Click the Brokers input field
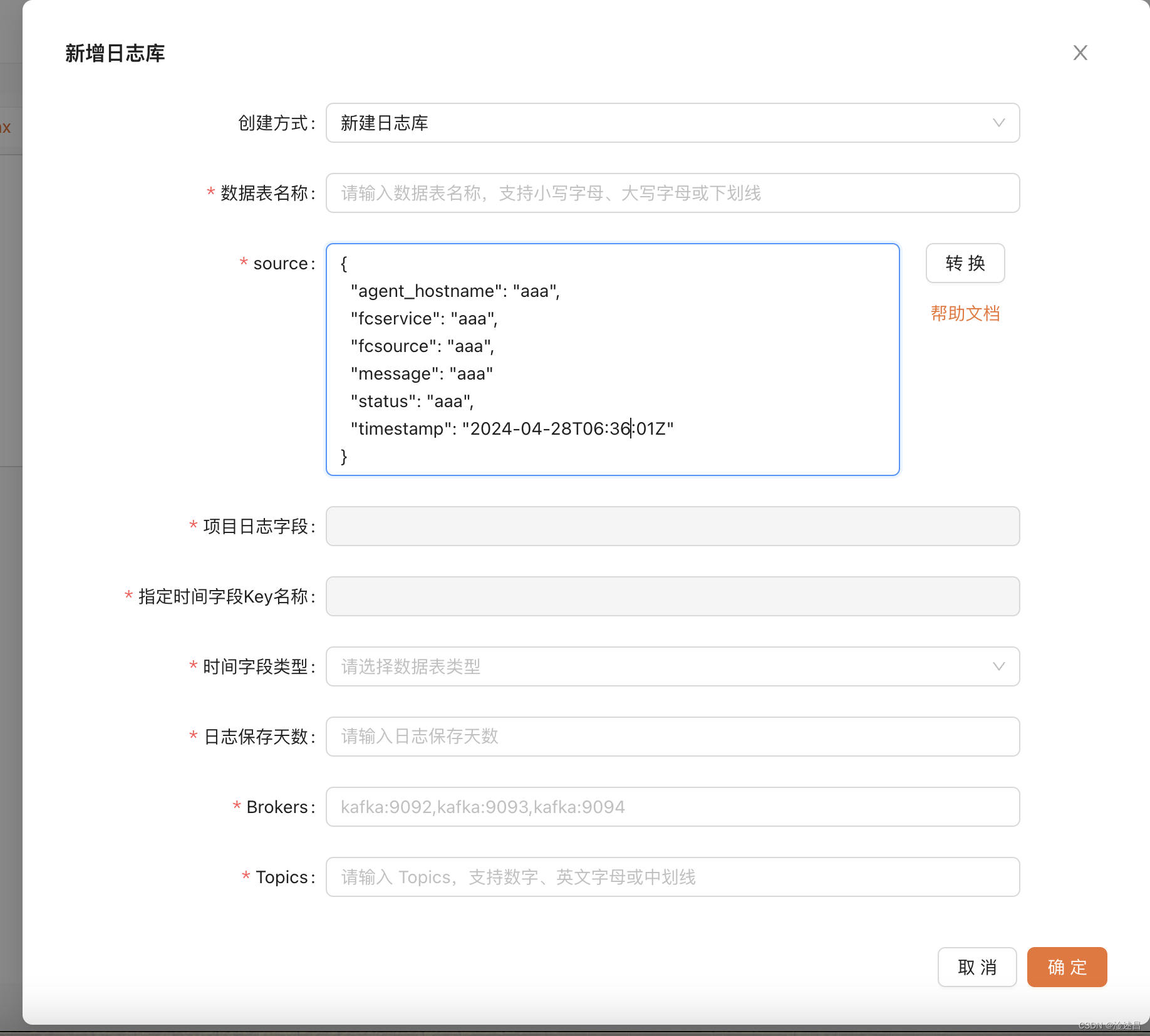1150x1036 pixels. pyautogui.click(x=672, y=807)
